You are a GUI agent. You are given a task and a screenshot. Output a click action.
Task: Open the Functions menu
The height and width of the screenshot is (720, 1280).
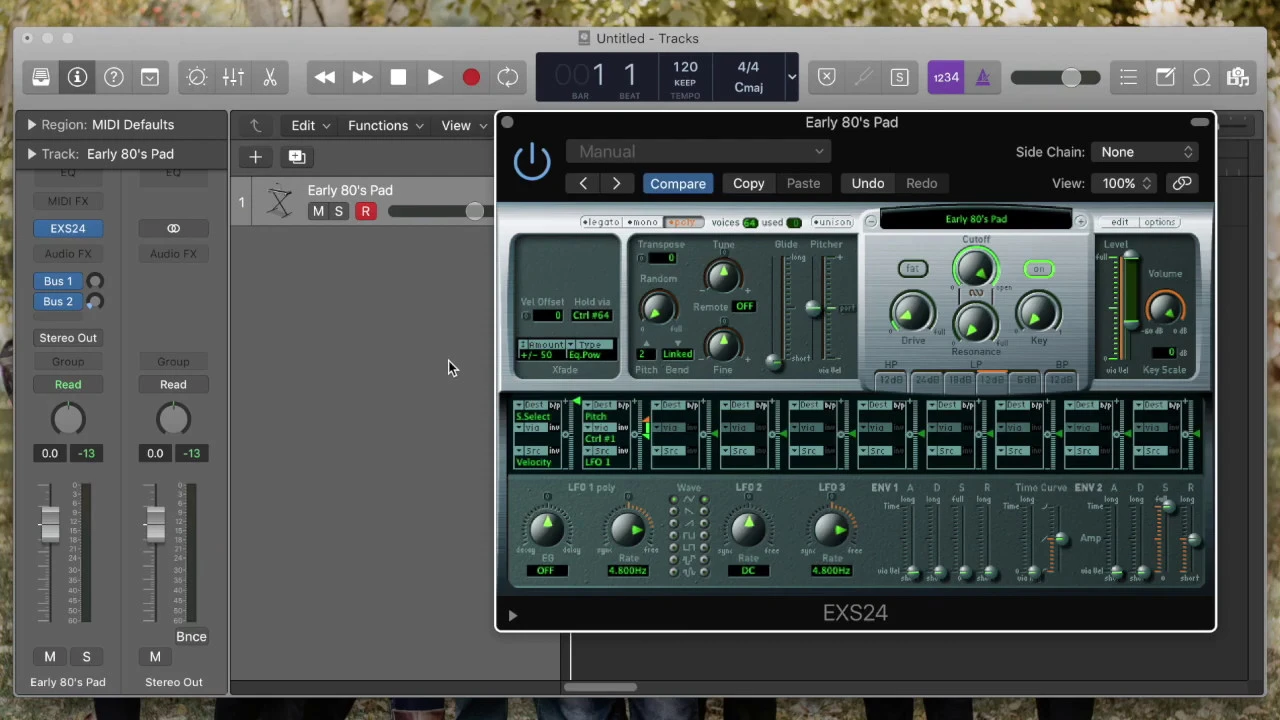(x=385, y=126)
